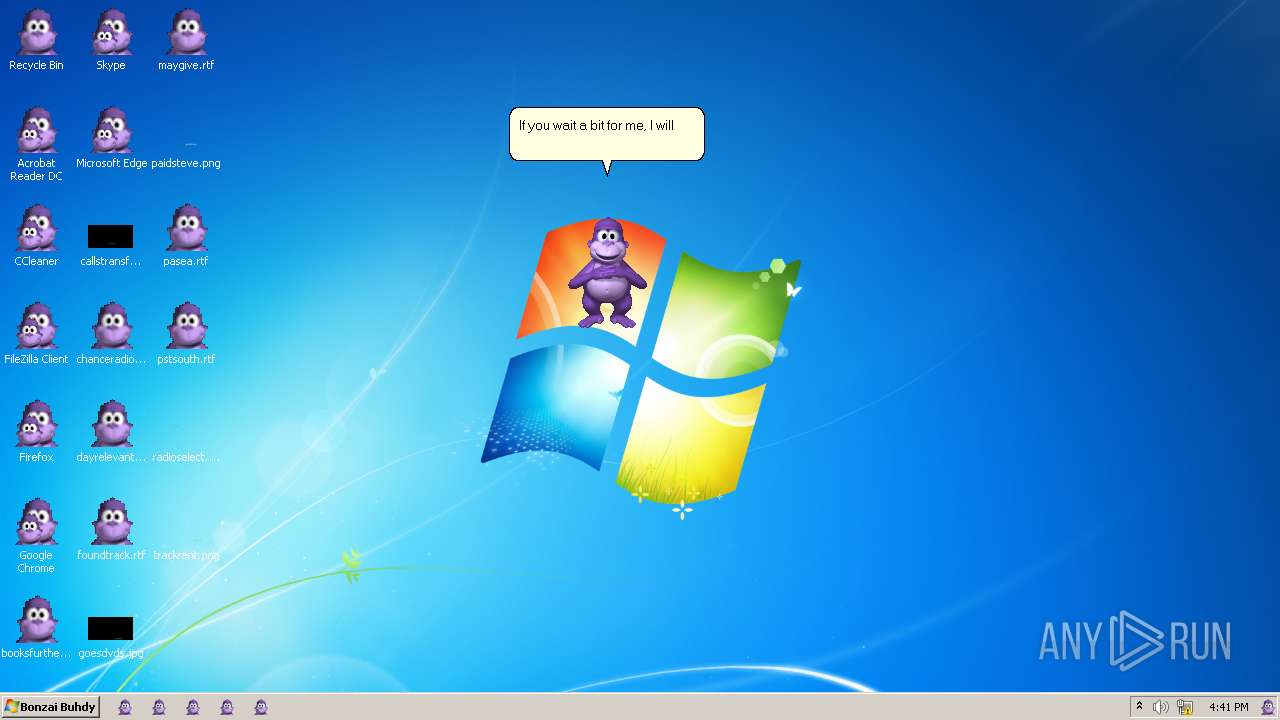This screenshot has height=720, width=1280.
Task: Open the maygive.rtf file icon
Action: [x=186, y=33]
